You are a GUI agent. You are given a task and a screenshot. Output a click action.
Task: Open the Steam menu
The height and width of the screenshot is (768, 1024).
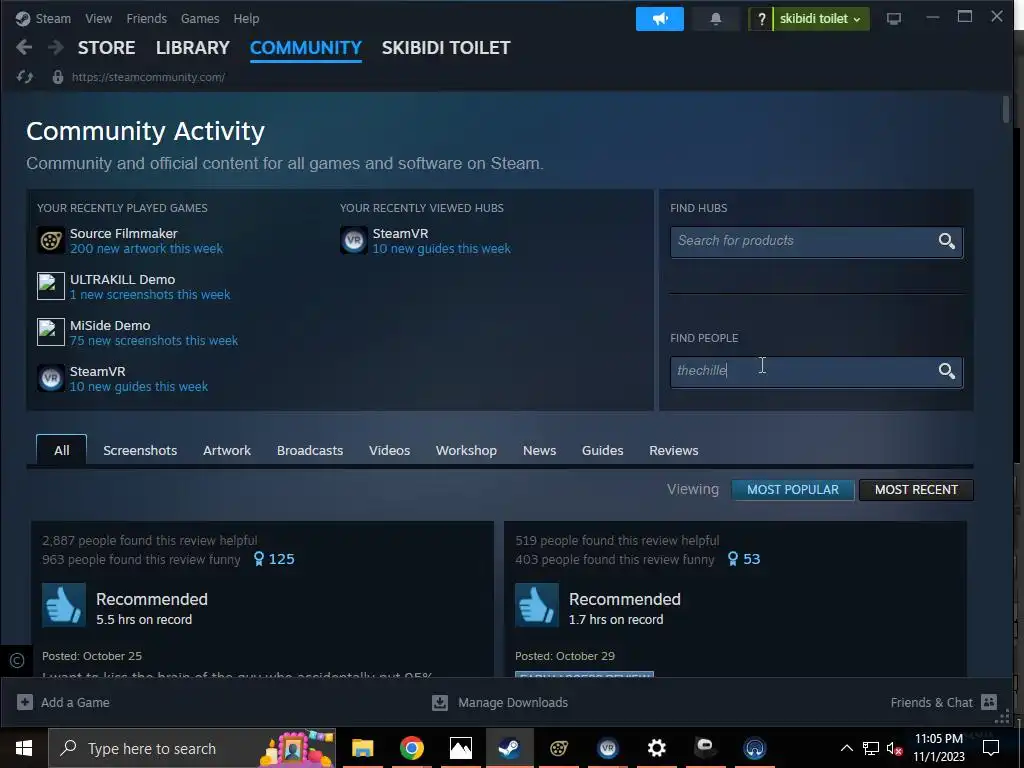53,19
